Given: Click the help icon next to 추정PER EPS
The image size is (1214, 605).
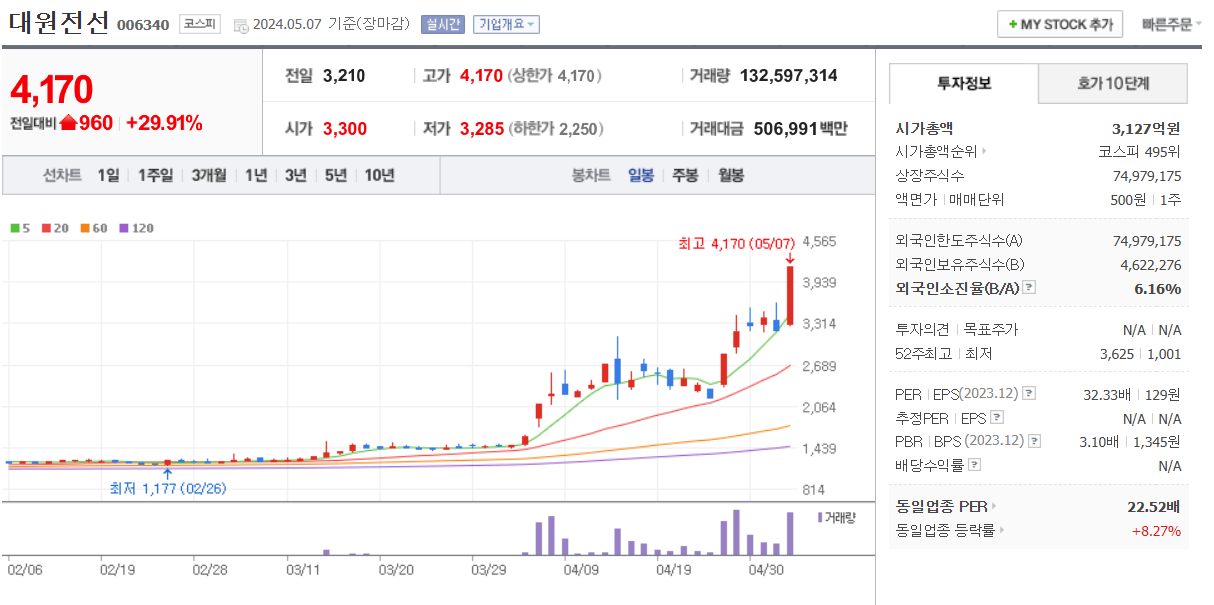Looking at the screenshot, I should 997,418.
